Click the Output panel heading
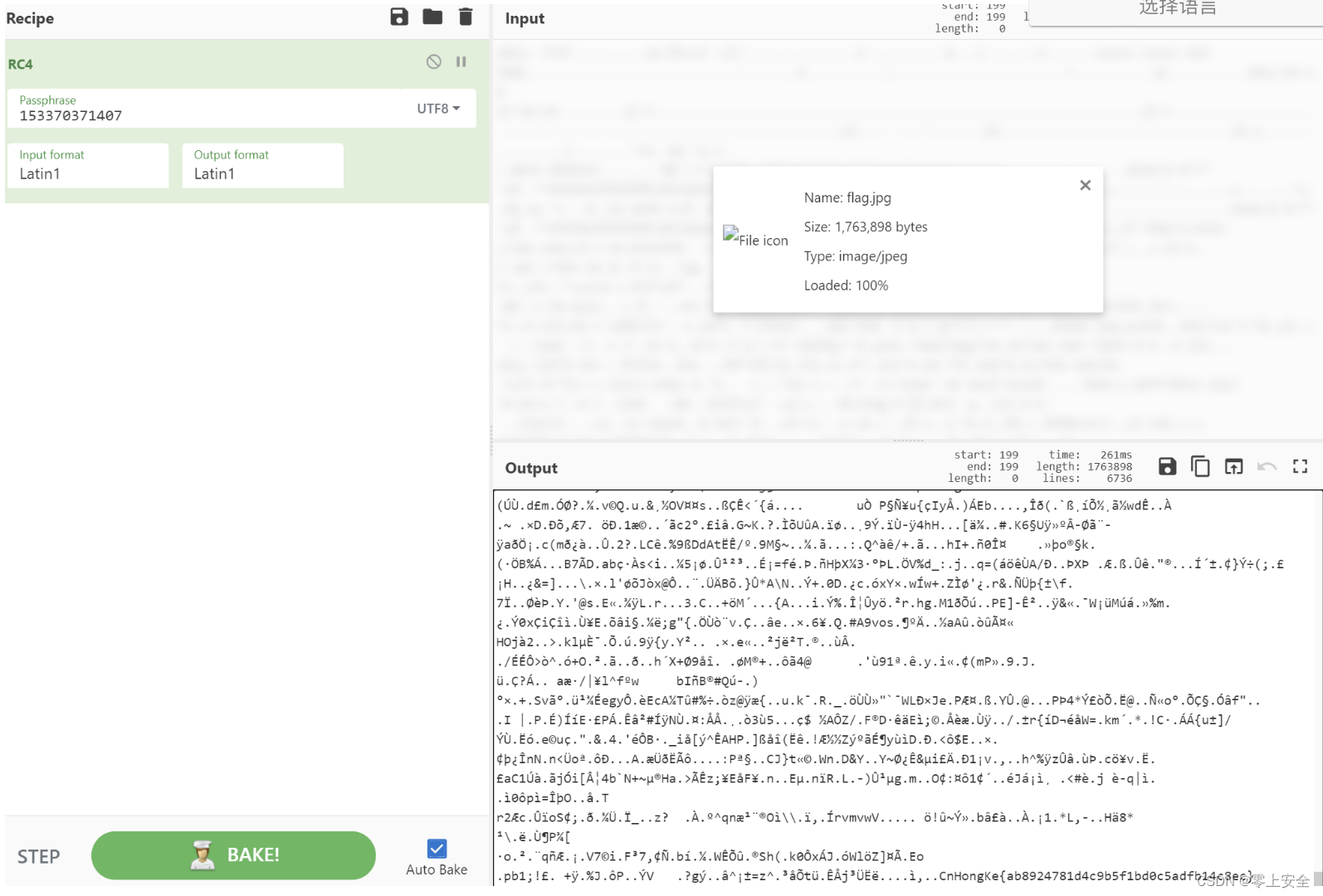Viewport: 1323px width, 896px height. (x=531, y=468)
